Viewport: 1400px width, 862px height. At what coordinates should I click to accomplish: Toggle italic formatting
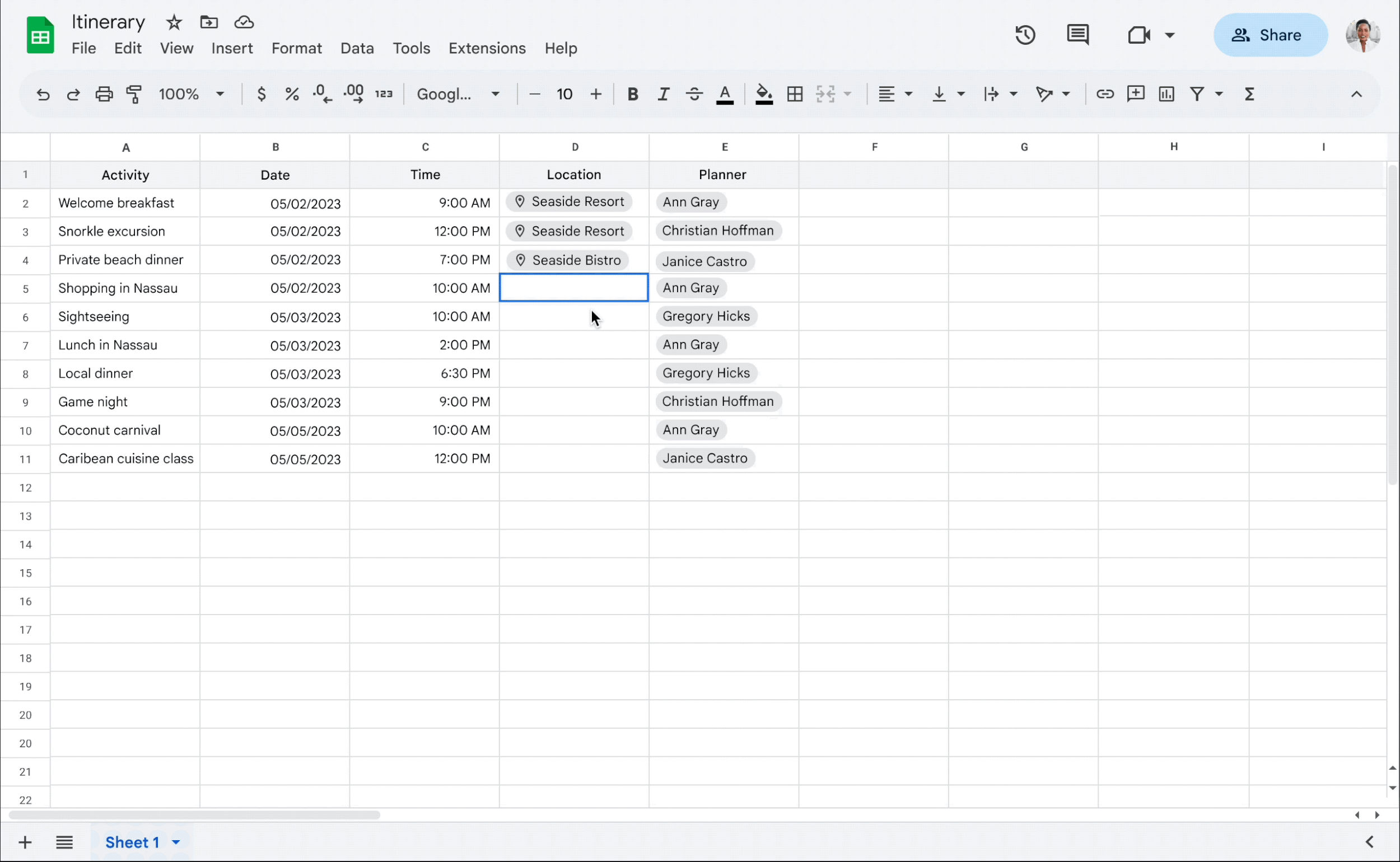[x=663, y=94]
